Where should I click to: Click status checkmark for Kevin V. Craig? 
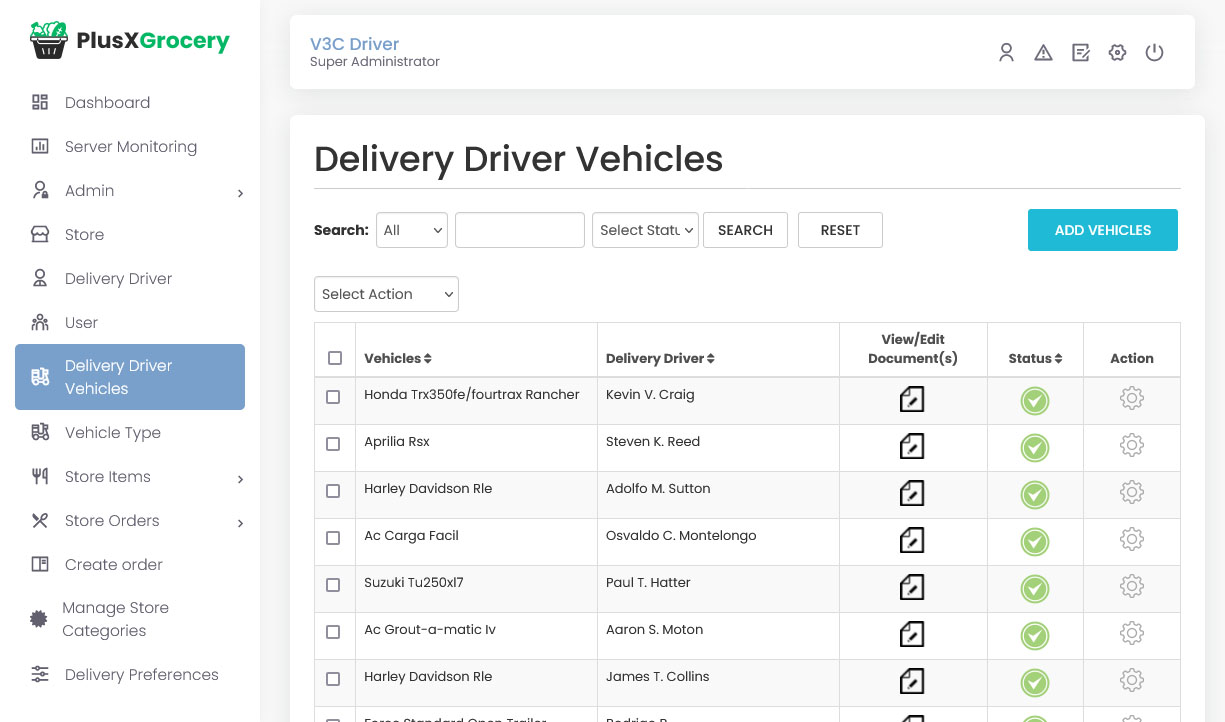tap(1035, 401)
